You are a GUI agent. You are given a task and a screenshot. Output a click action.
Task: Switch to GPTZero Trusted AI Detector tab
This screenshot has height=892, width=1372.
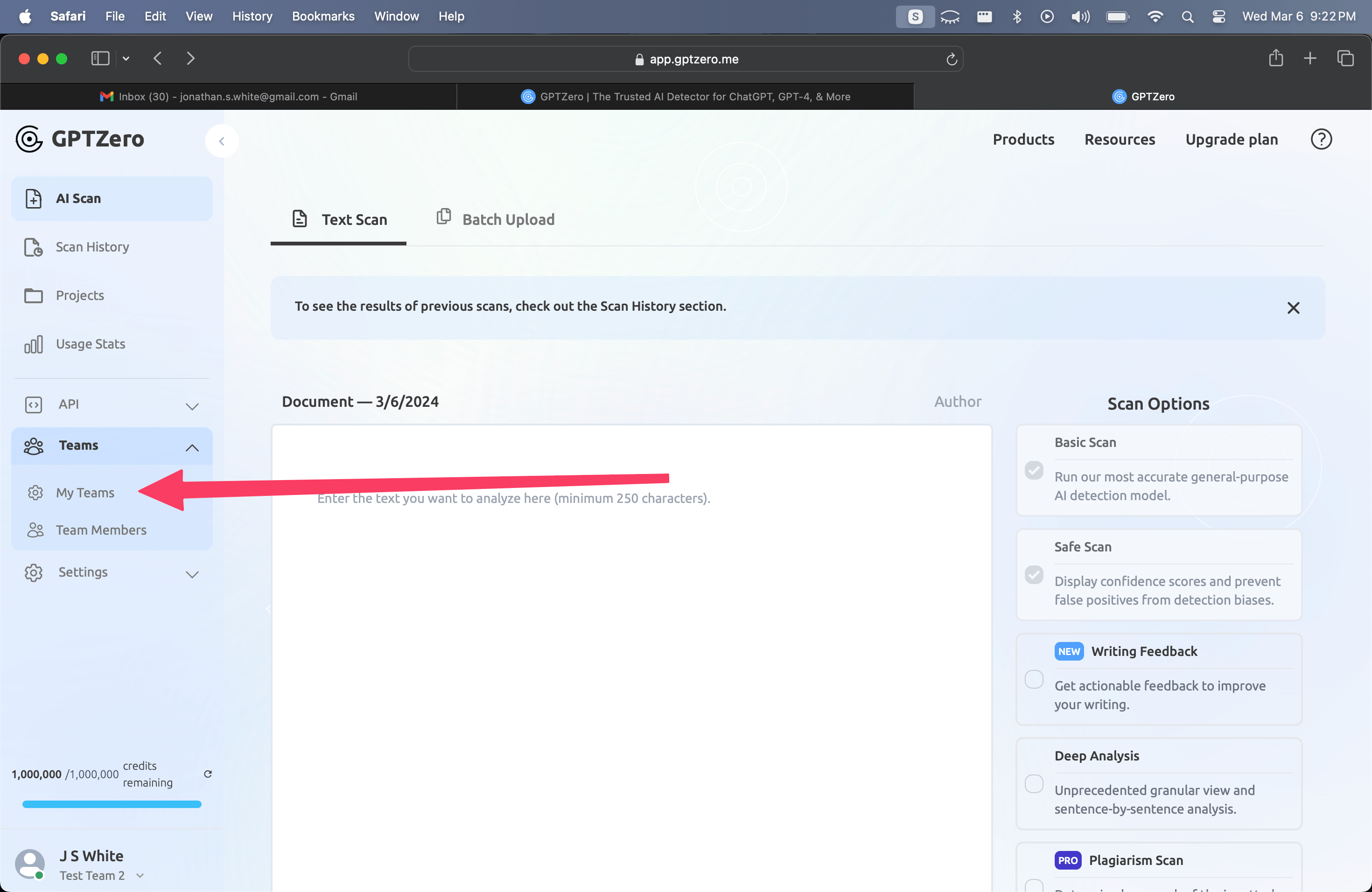pos(686,96)
